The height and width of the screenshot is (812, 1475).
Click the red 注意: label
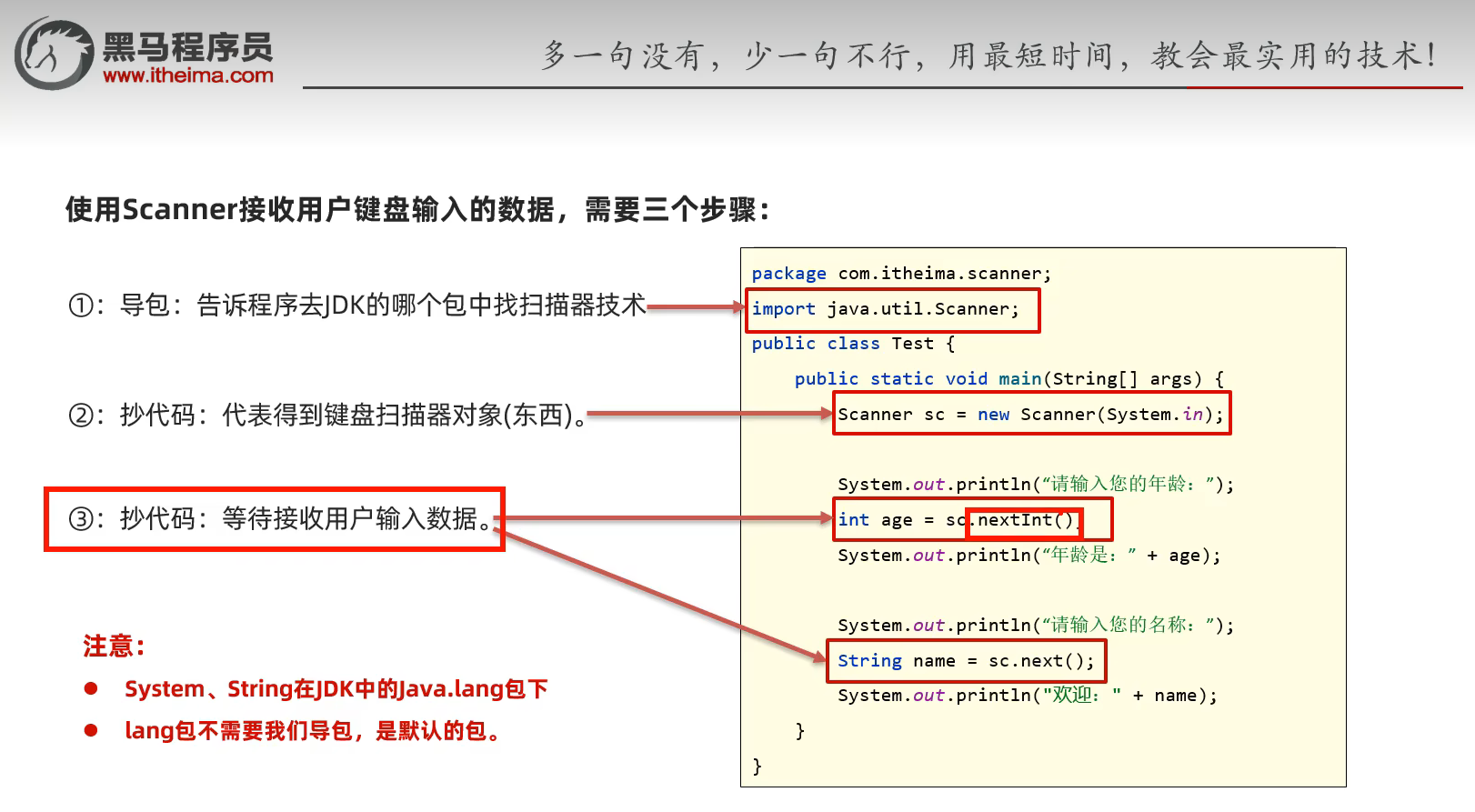[x=115, y=647]
